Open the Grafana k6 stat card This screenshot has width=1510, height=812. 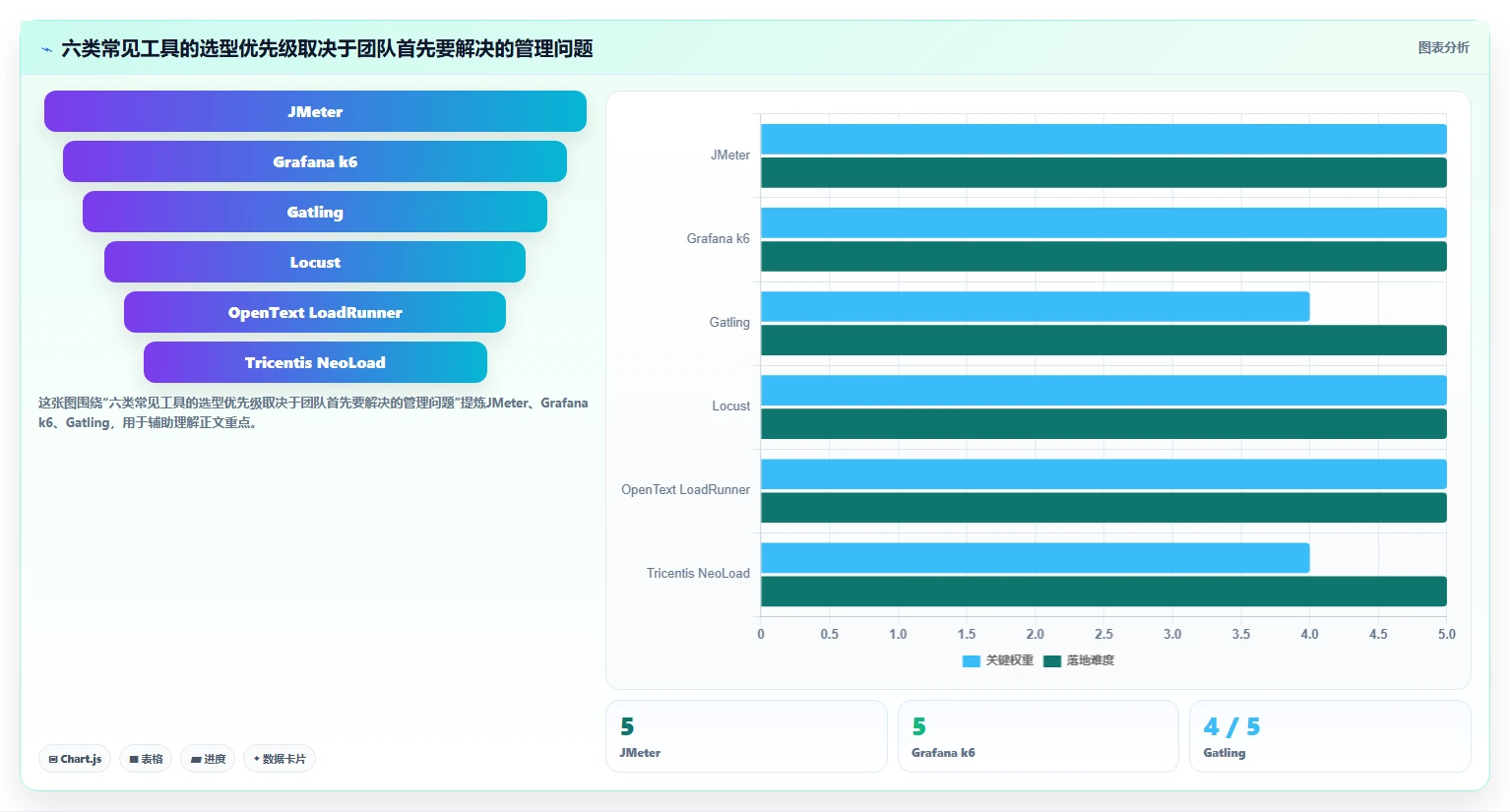coord(1038,736)
